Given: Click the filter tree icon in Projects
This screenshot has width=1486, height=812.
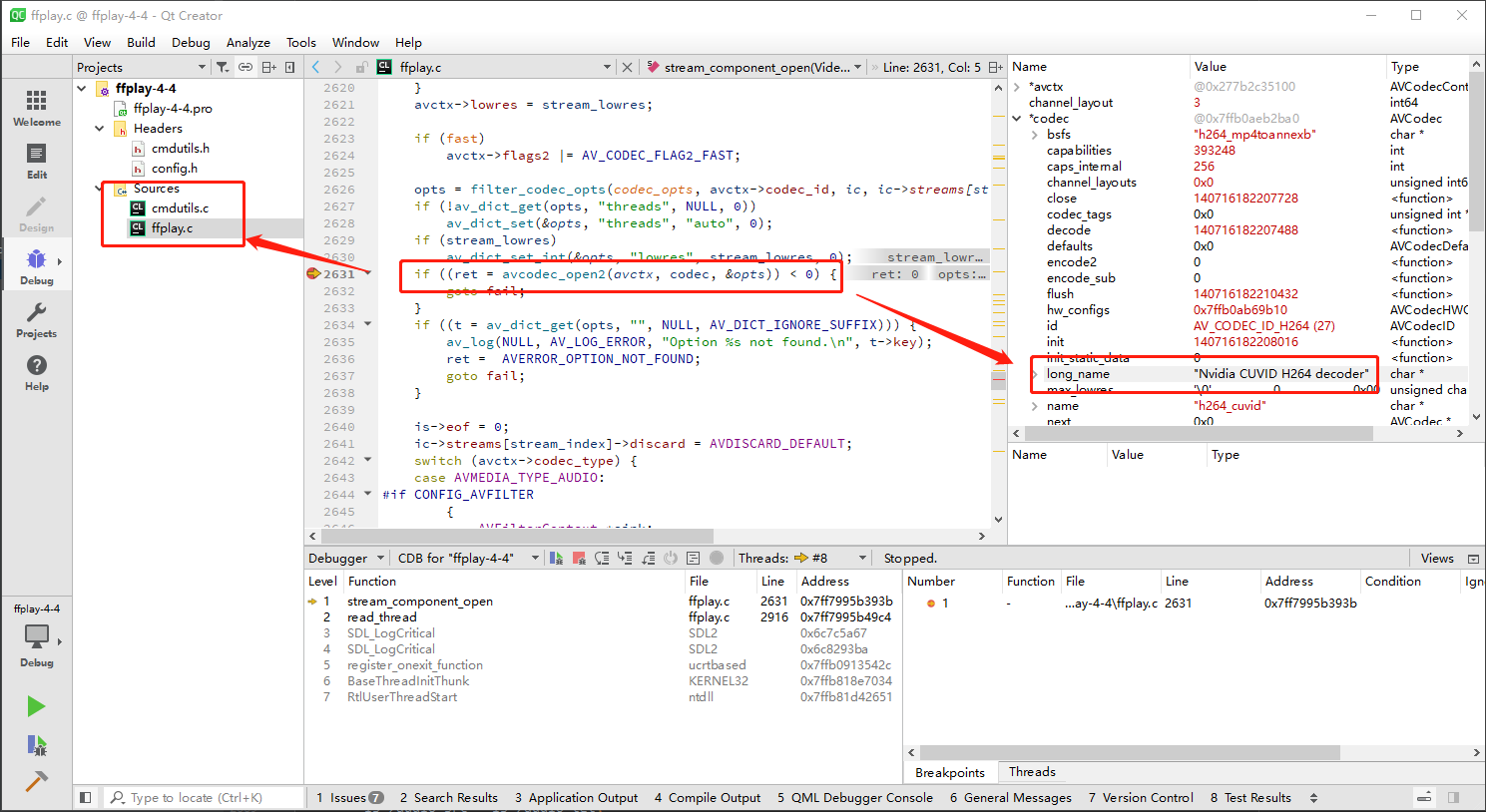Looking at the screenshot, I should tap(223, 67).
